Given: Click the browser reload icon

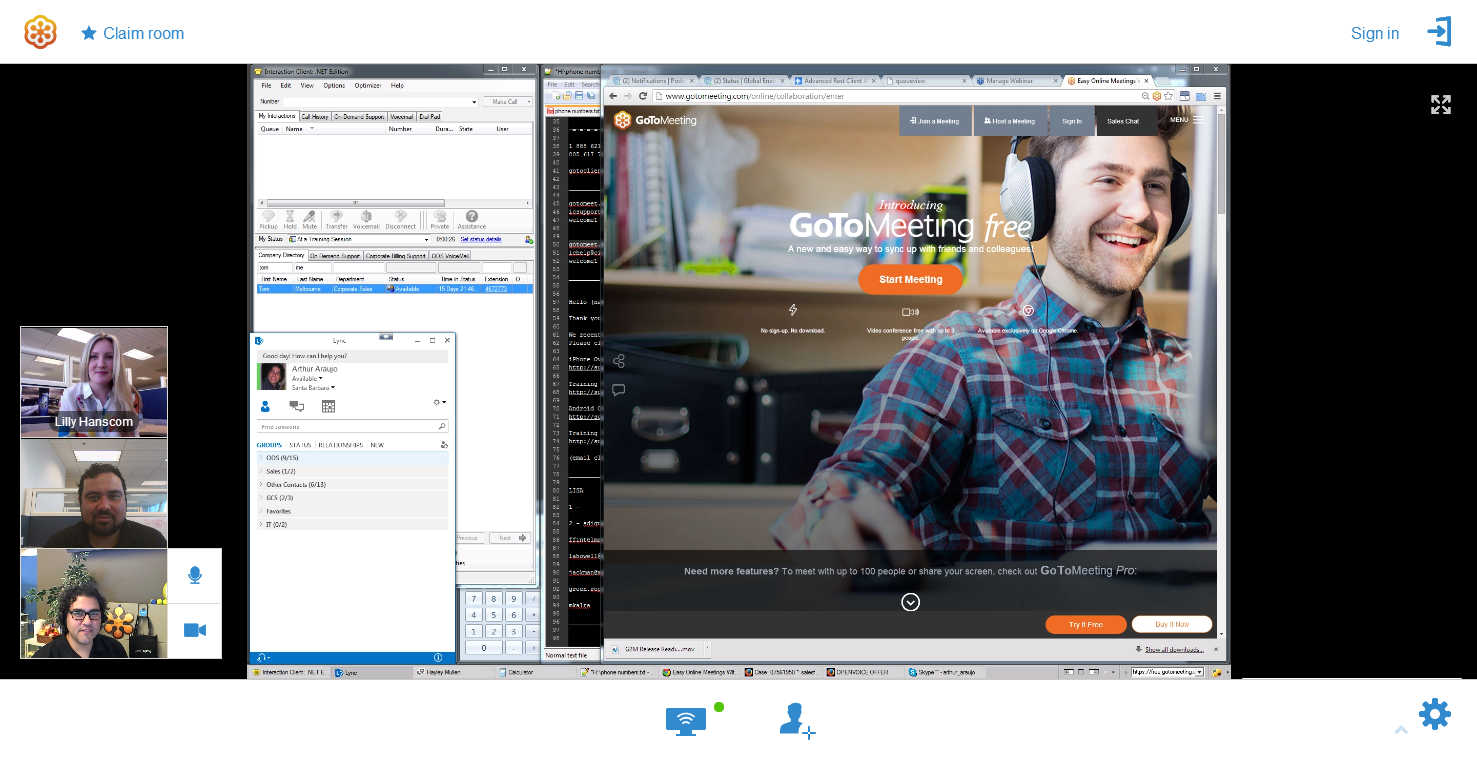Looking at the screenshot, I should [x=643, y=96].
